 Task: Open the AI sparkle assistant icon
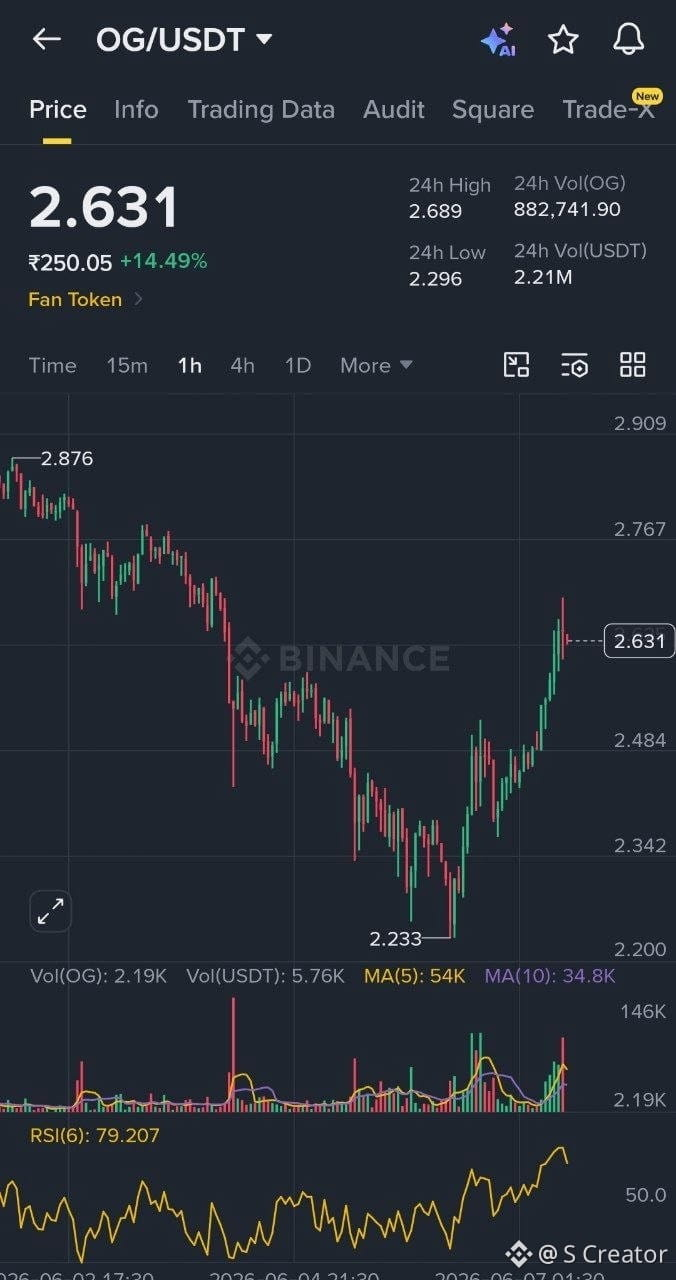(x=498, y=40)
